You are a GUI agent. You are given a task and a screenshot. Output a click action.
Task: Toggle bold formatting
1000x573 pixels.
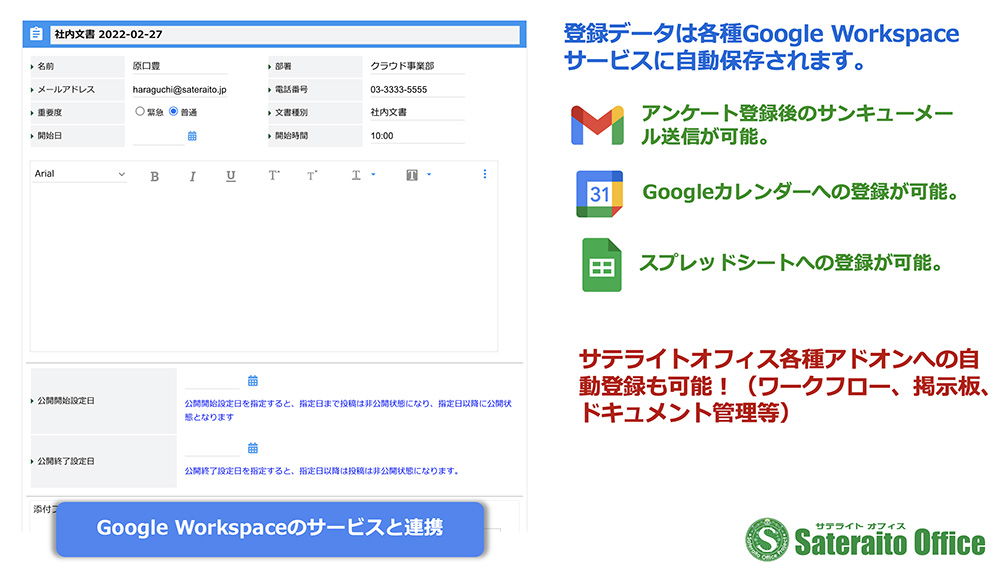click(154, 176)
